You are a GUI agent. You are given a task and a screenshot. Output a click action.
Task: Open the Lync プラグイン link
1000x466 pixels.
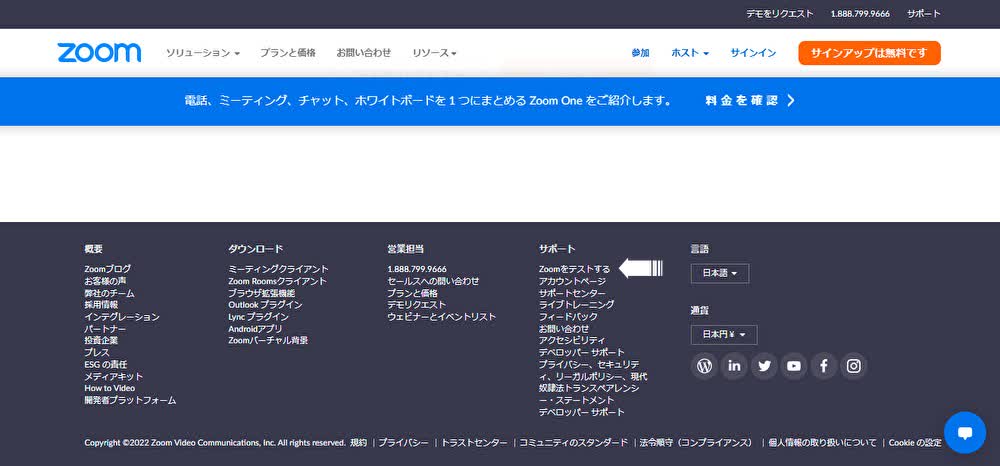point(258,317)
